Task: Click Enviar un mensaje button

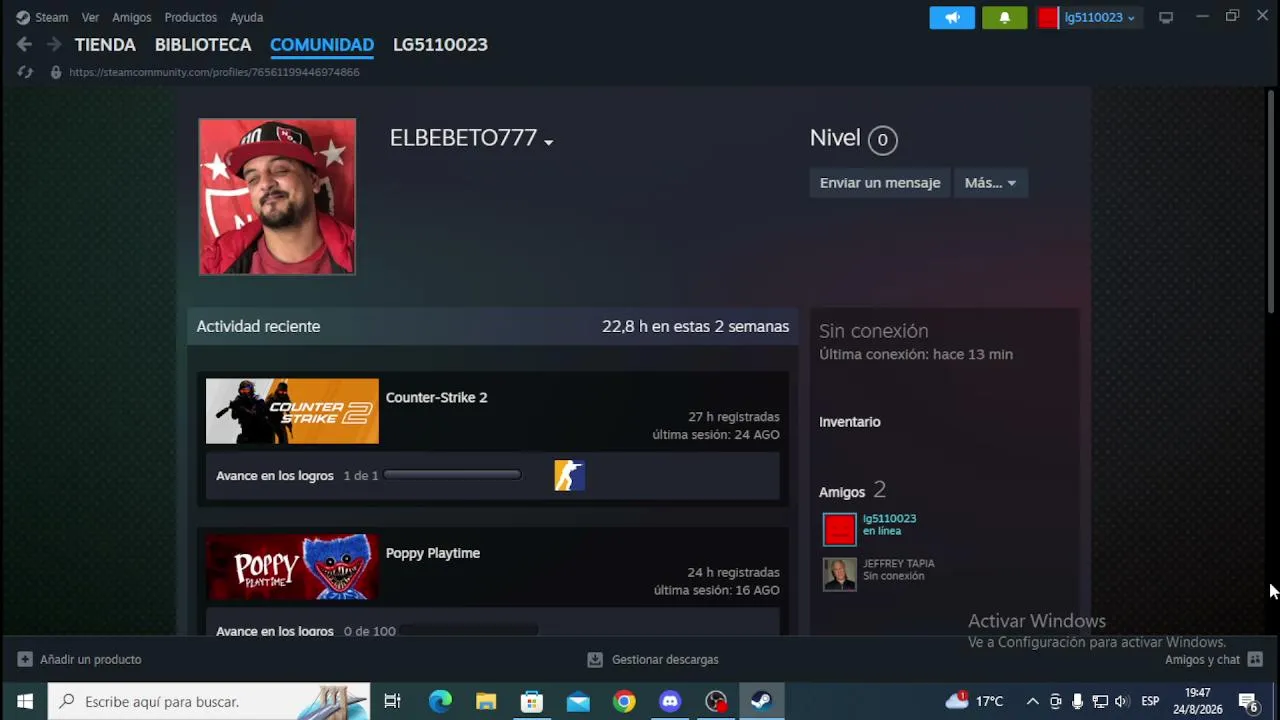Action: click(x=880, y=183)
